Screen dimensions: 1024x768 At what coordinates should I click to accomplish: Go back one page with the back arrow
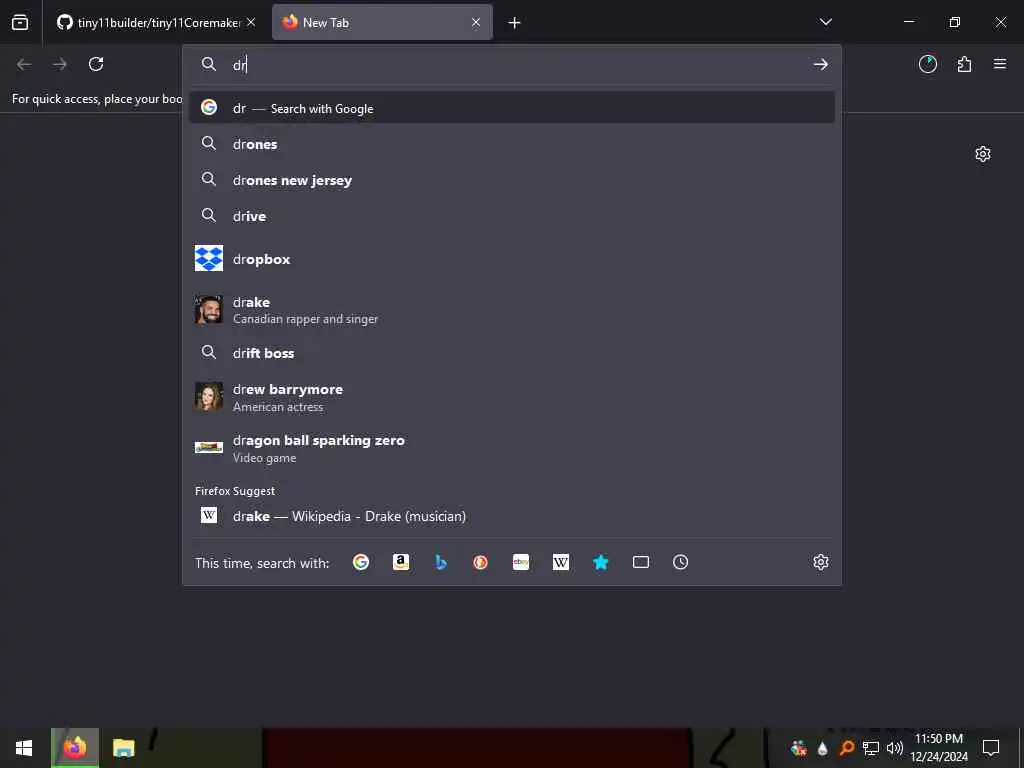click(x=24, y=64)
